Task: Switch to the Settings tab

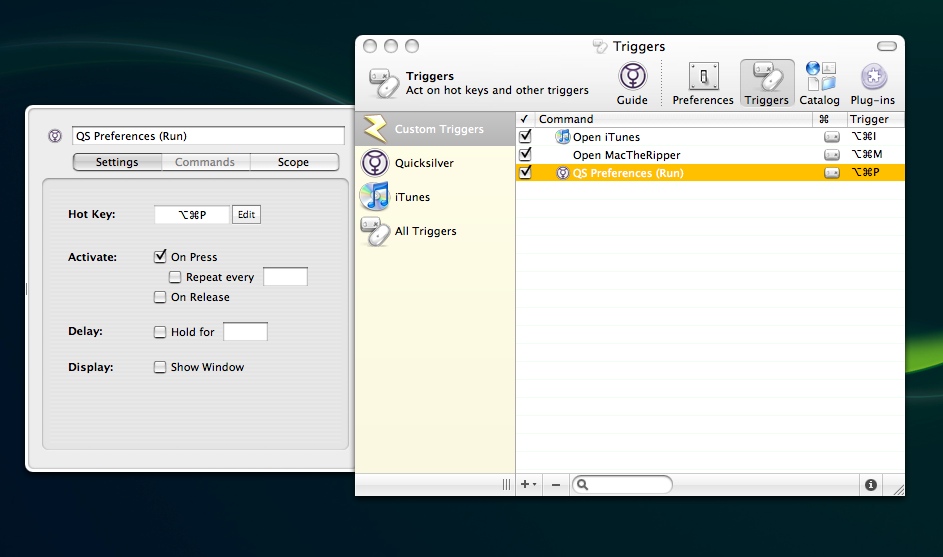Action: 117,162
